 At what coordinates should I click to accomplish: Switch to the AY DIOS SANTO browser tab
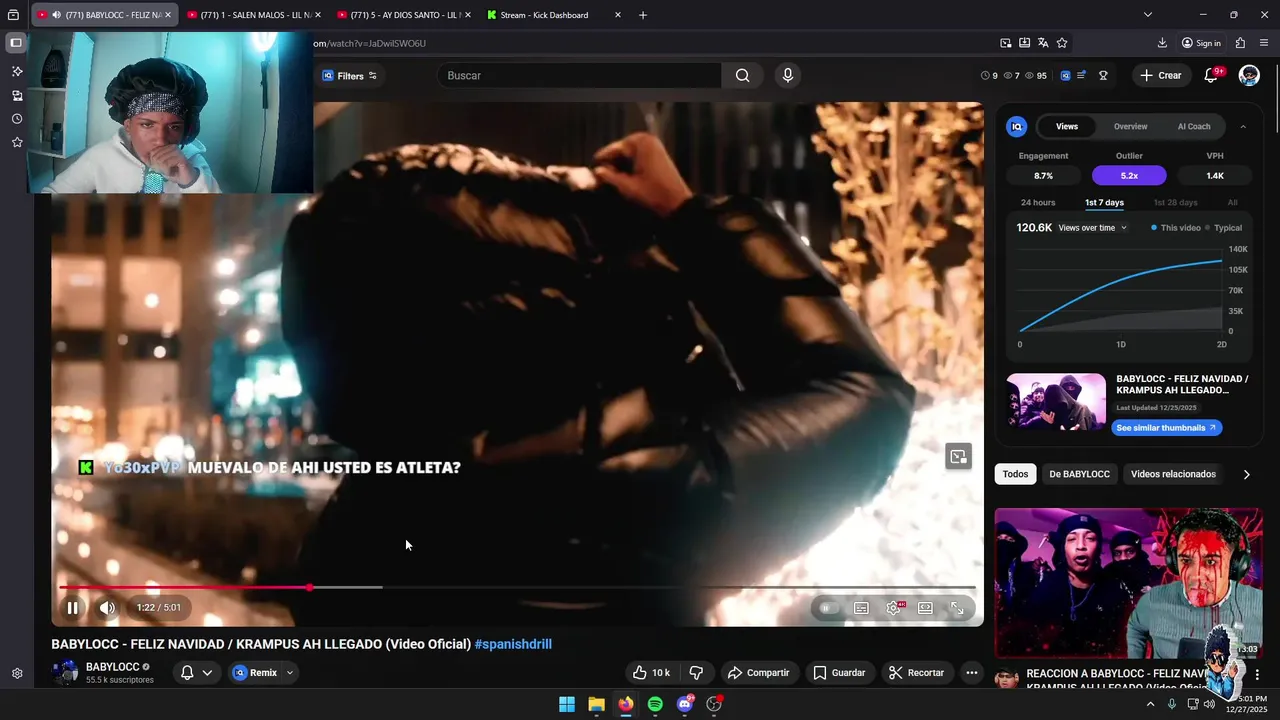[404, 15]
